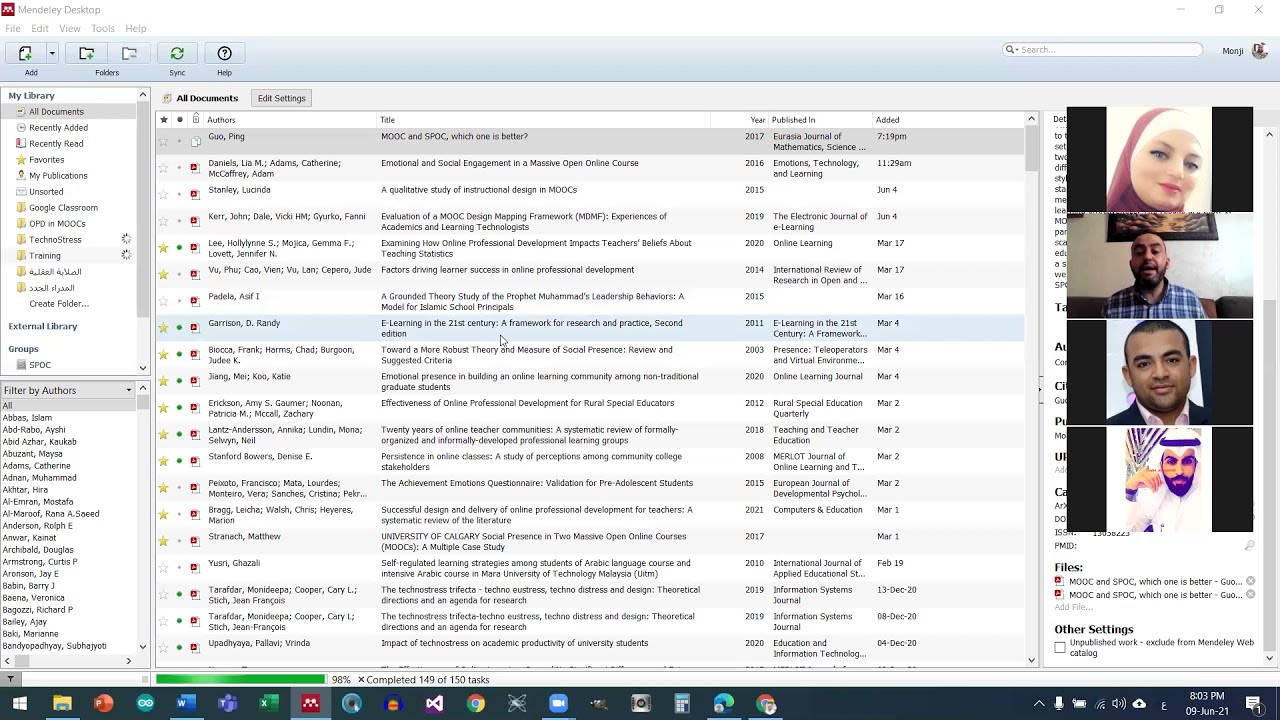The image size is (1280, 720).
Task: Cancel the sync tasks with the X icon
Action: point(361,680)
